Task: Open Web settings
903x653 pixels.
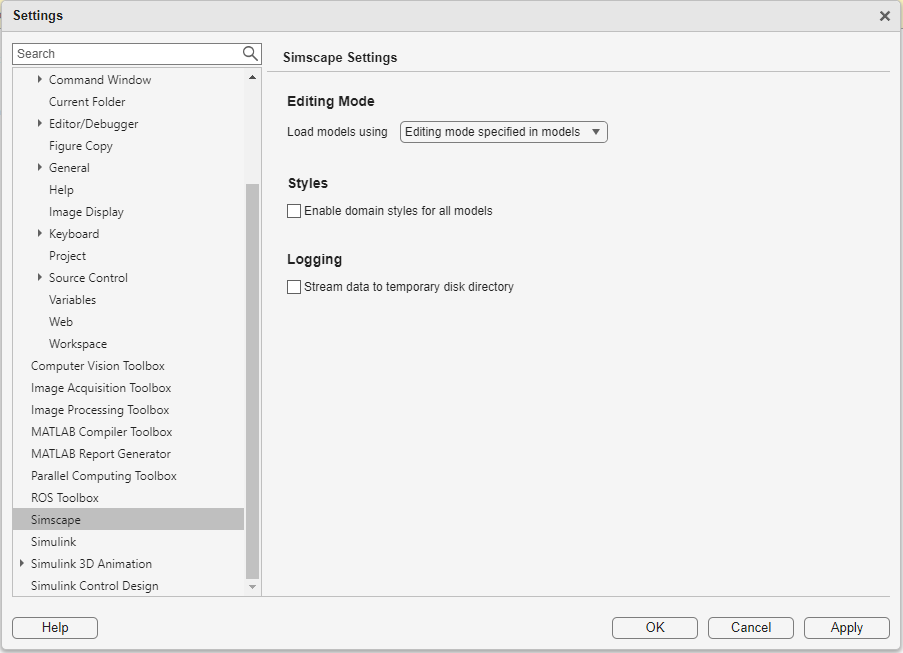Action: coord(60,322)
